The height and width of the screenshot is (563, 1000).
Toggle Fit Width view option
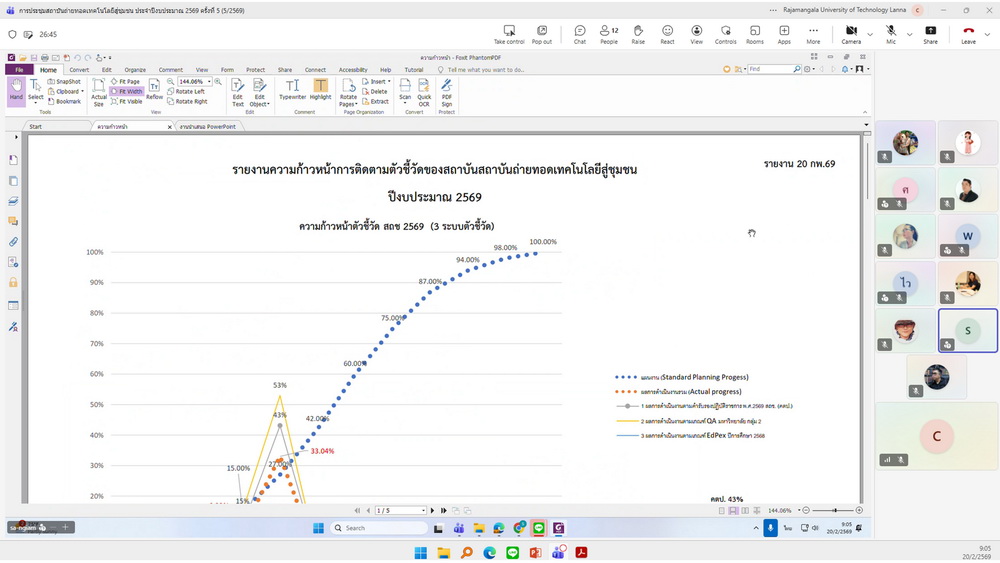click(x=129, y=91)
